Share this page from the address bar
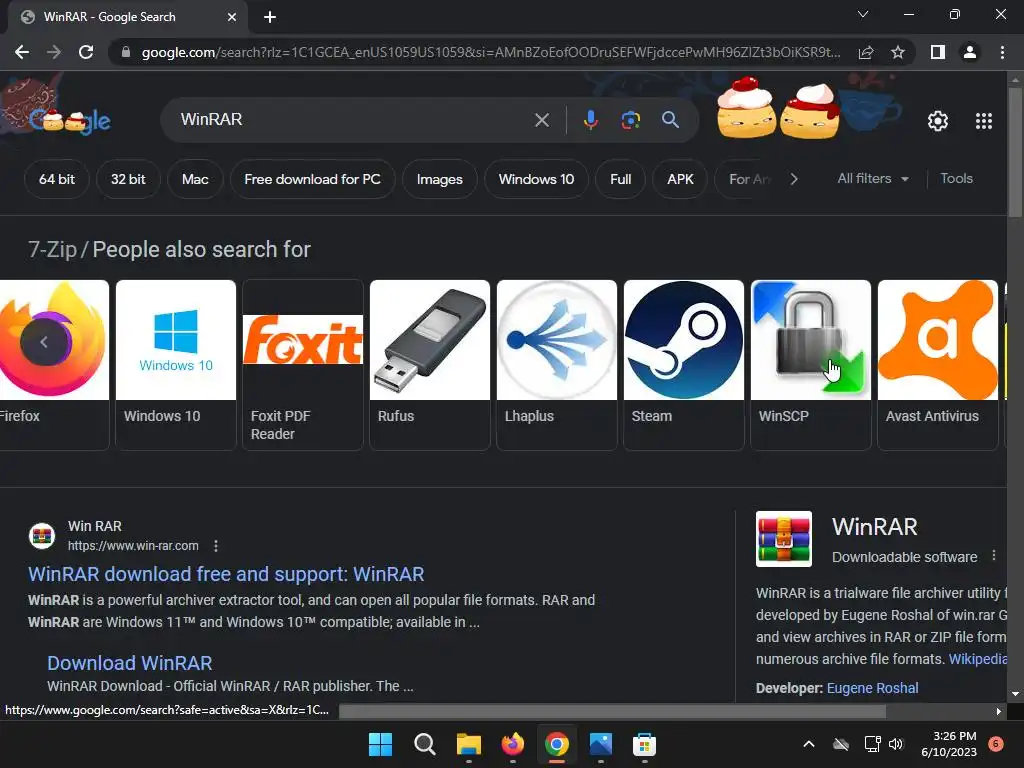The width and height of the screenshot is (1024, 768). [x=866, y=52]
